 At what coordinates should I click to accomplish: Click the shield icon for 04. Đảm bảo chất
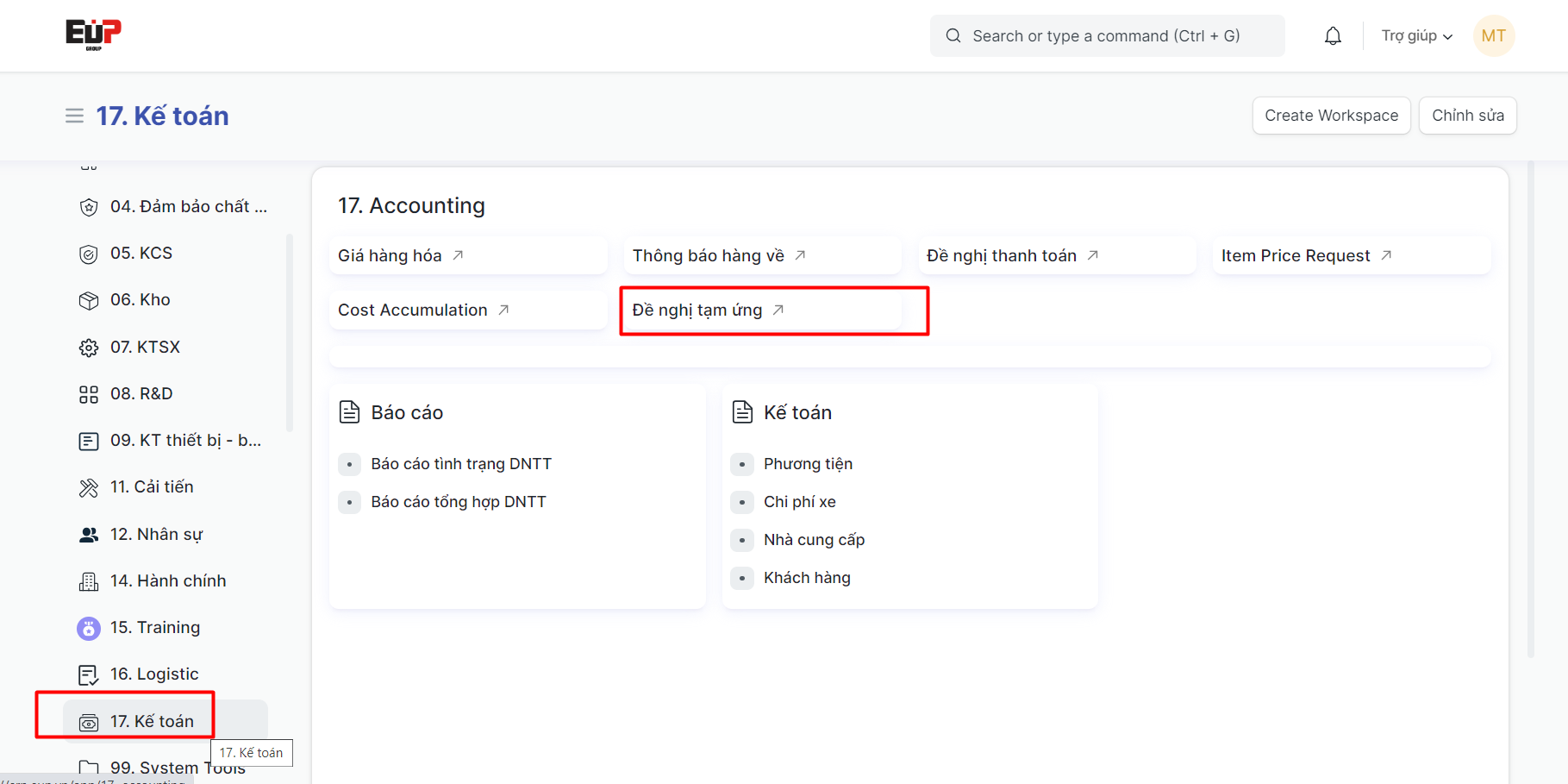pyautogui.click(x=89, y=207)
